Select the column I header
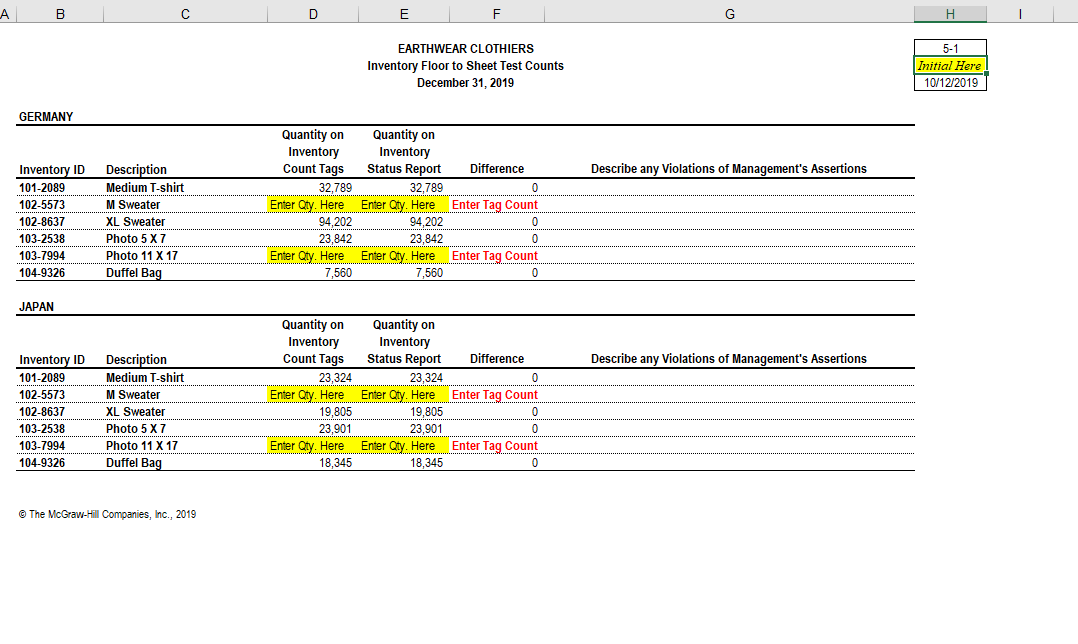This screenshot has height=644, width=1078. [x=1020, y=14]
